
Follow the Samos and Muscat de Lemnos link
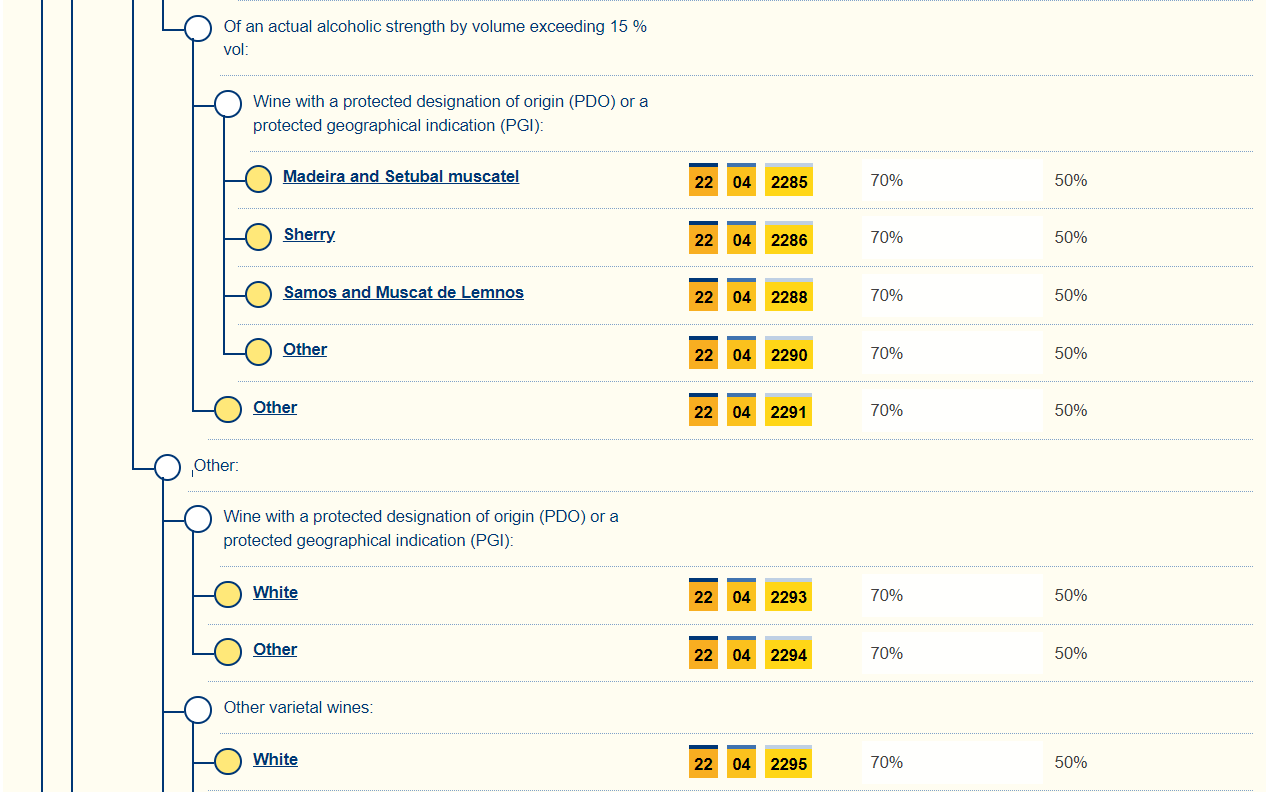403,293
